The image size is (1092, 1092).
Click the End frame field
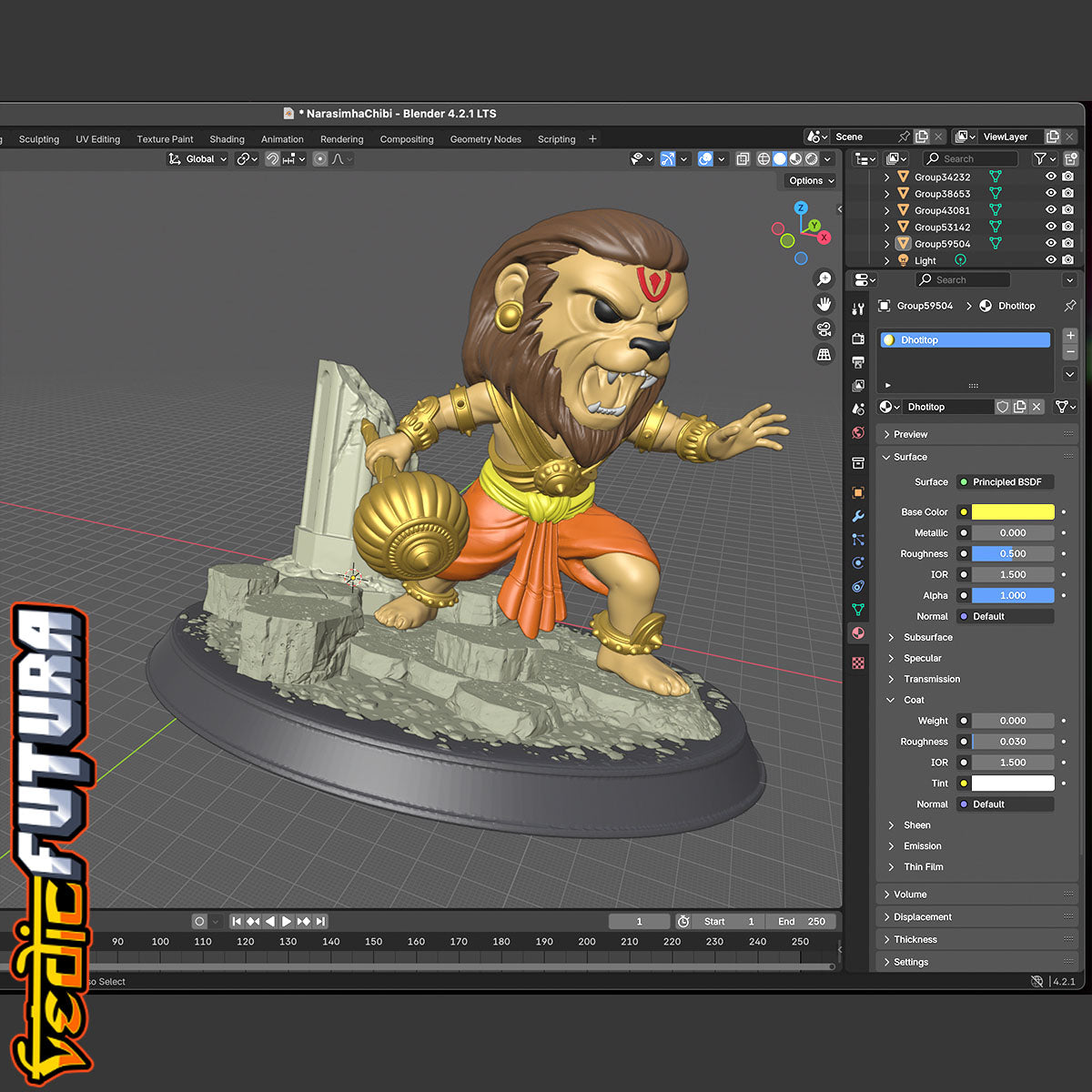801,922
